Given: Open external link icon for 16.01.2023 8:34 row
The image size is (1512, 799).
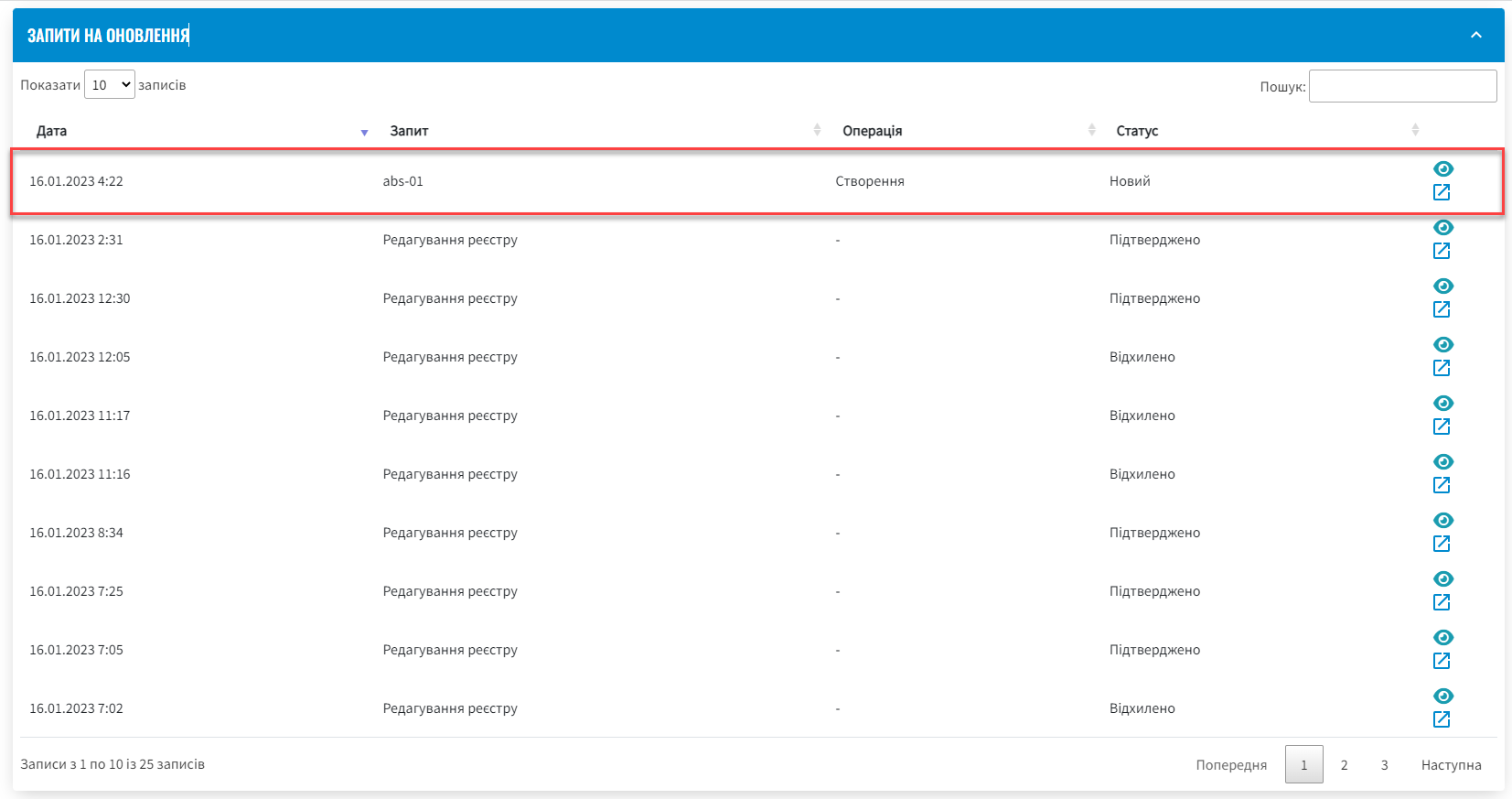Looking at the screenshot, I should pyautogui.click(x=1442, y=544).
